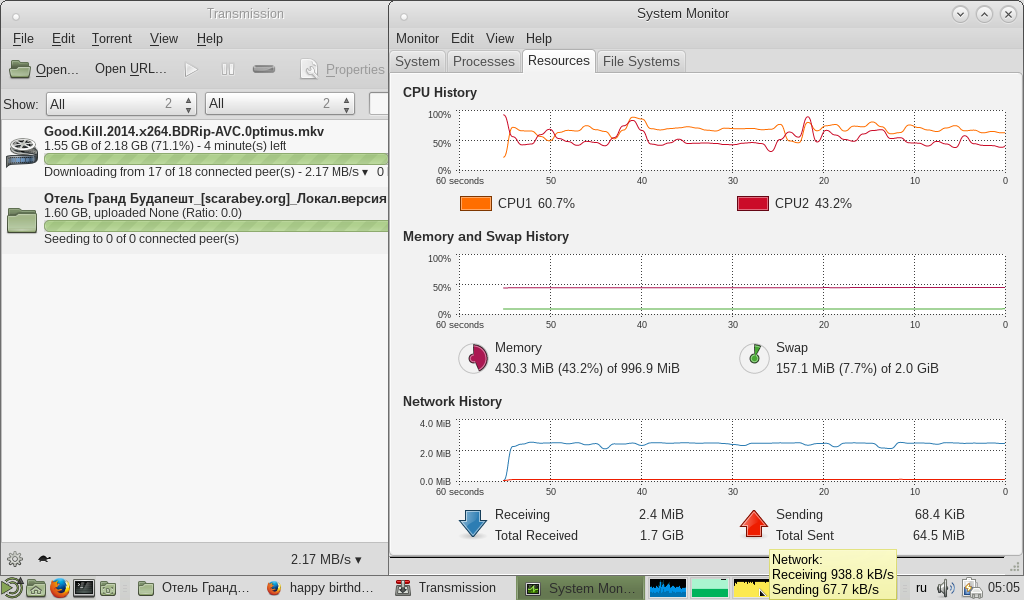Expand the second All filter dropdown
This screenshot has height=600, width=1024.
pos(279,104)
